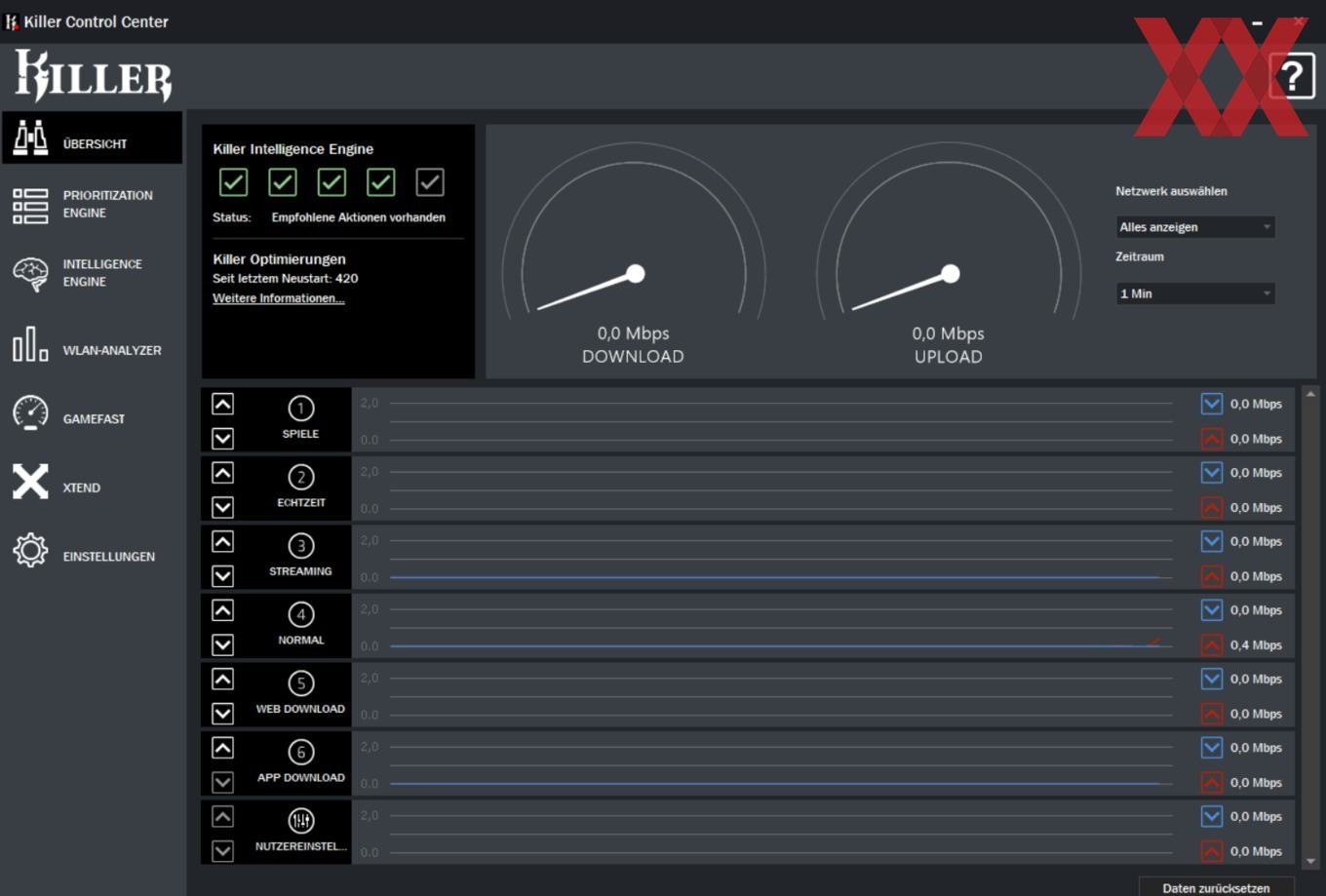The width and height of the screenshot is (1326, 896).
Task: Click the Echtzeit category circle icon
Action: [x=300, y=477]
